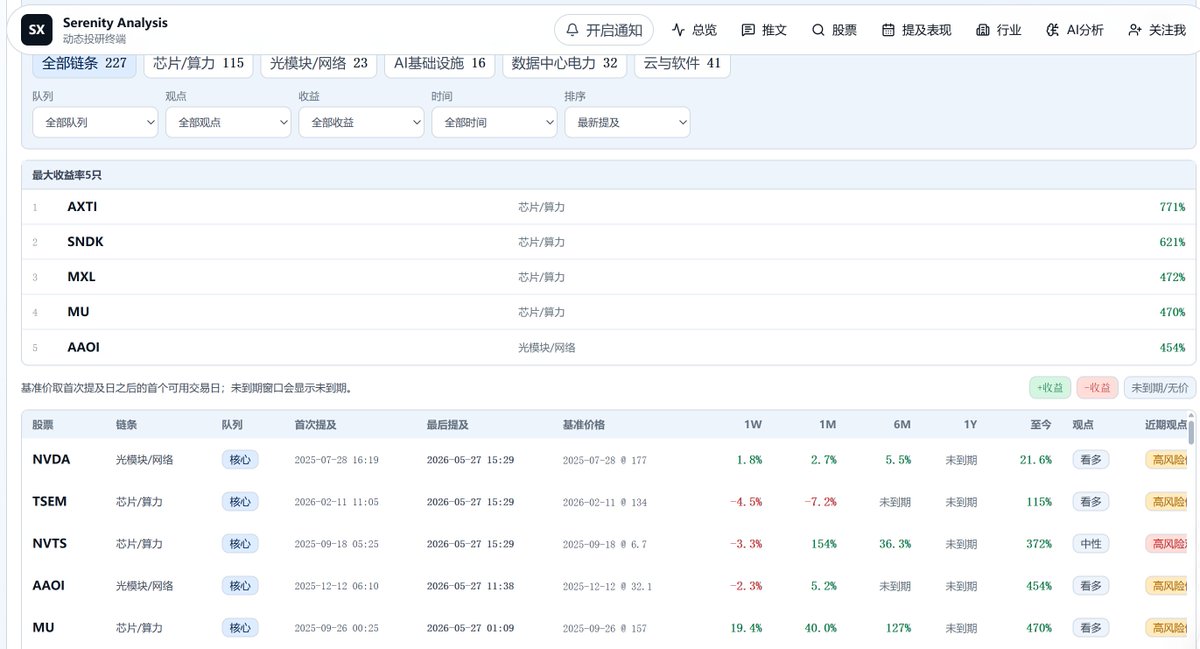The width and height of the screenshot is (1200, 649).
Task: Click the MU ticker in the table row
Action: [x=43, y=627]
